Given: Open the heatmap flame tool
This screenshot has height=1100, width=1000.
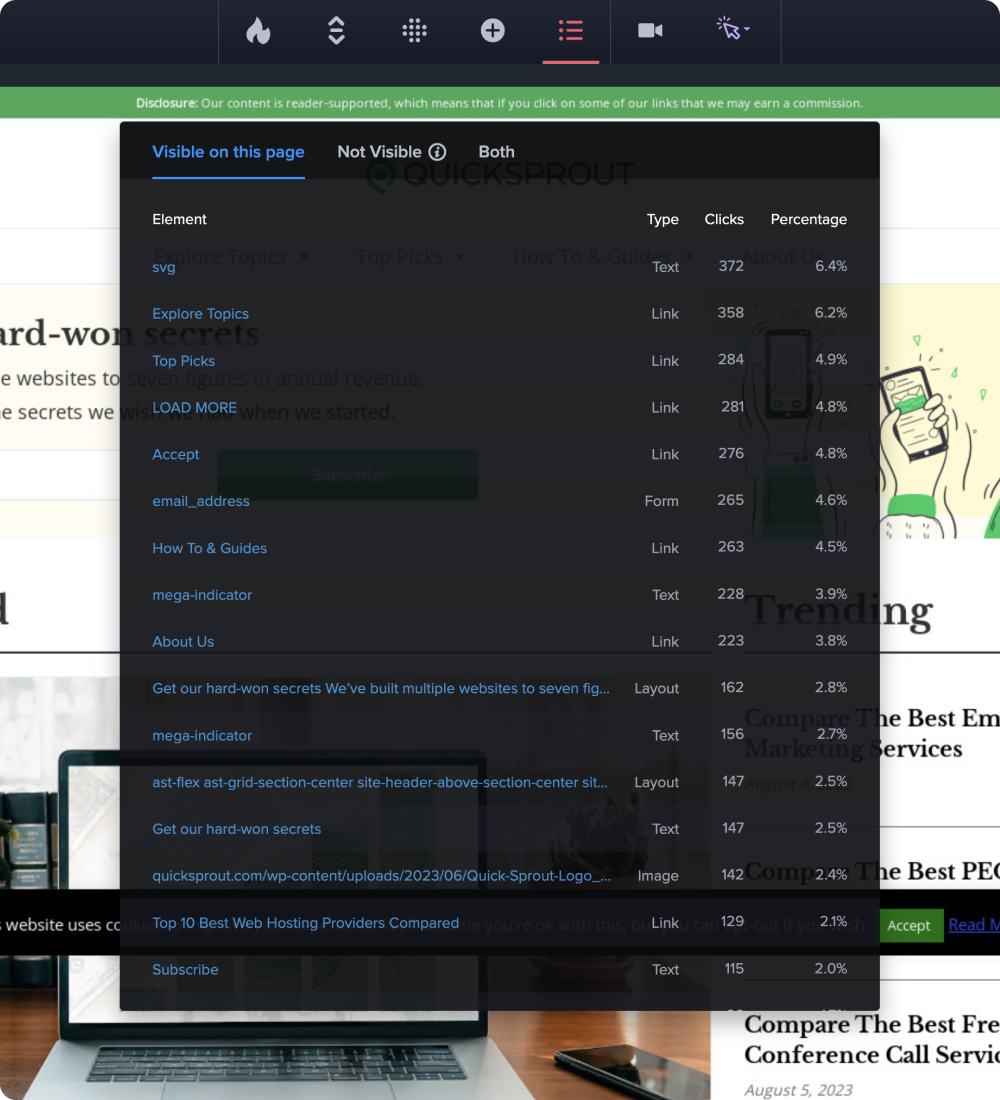Looking at the screenshot, I should pyautogui.click(x=258, y=31).
